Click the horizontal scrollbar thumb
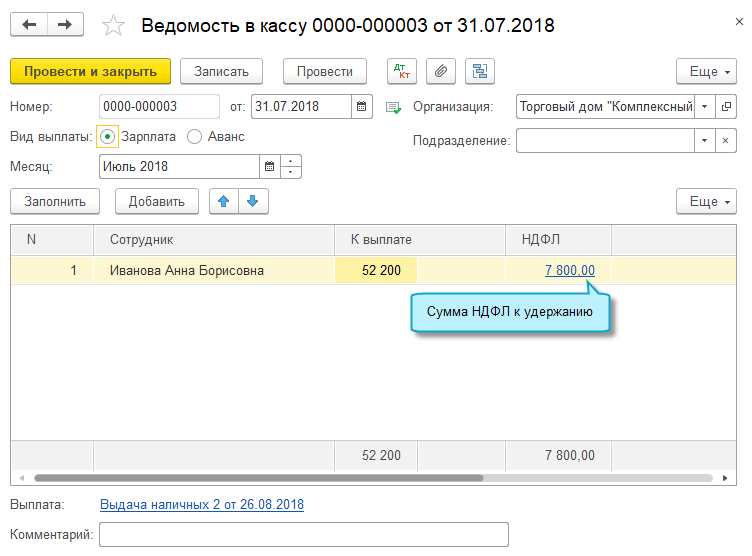This screenshot has width=752, height=556. [x=259, y=478]
